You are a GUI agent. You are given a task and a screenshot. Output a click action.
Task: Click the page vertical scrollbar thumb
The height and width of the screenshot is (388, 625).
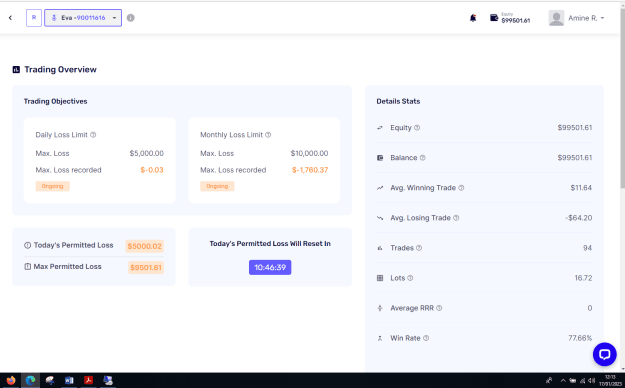(x=622, y=98)
